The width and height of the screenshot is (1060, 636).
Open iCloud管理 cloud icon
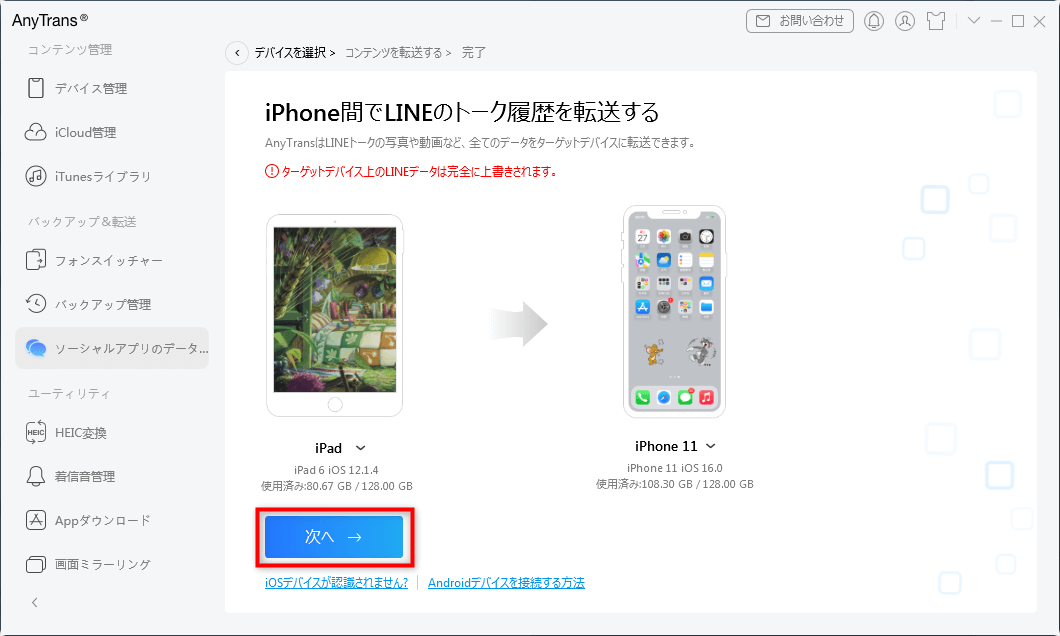pos(35,132)
